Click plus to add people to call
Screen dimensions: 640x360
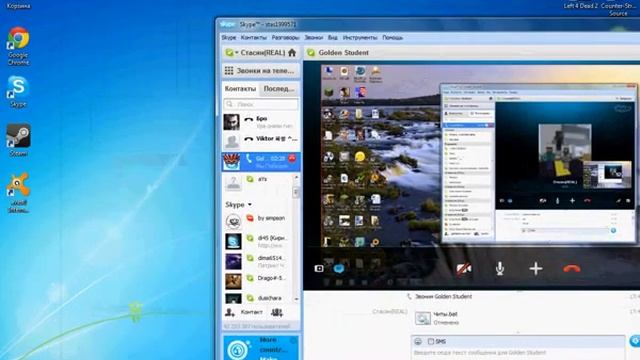click(536, 268)
